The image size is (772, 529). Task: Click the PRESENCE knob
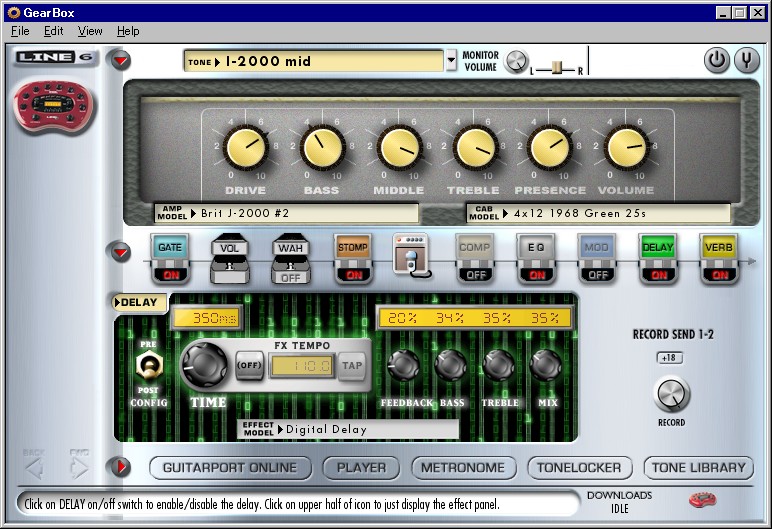click(549, 147)
